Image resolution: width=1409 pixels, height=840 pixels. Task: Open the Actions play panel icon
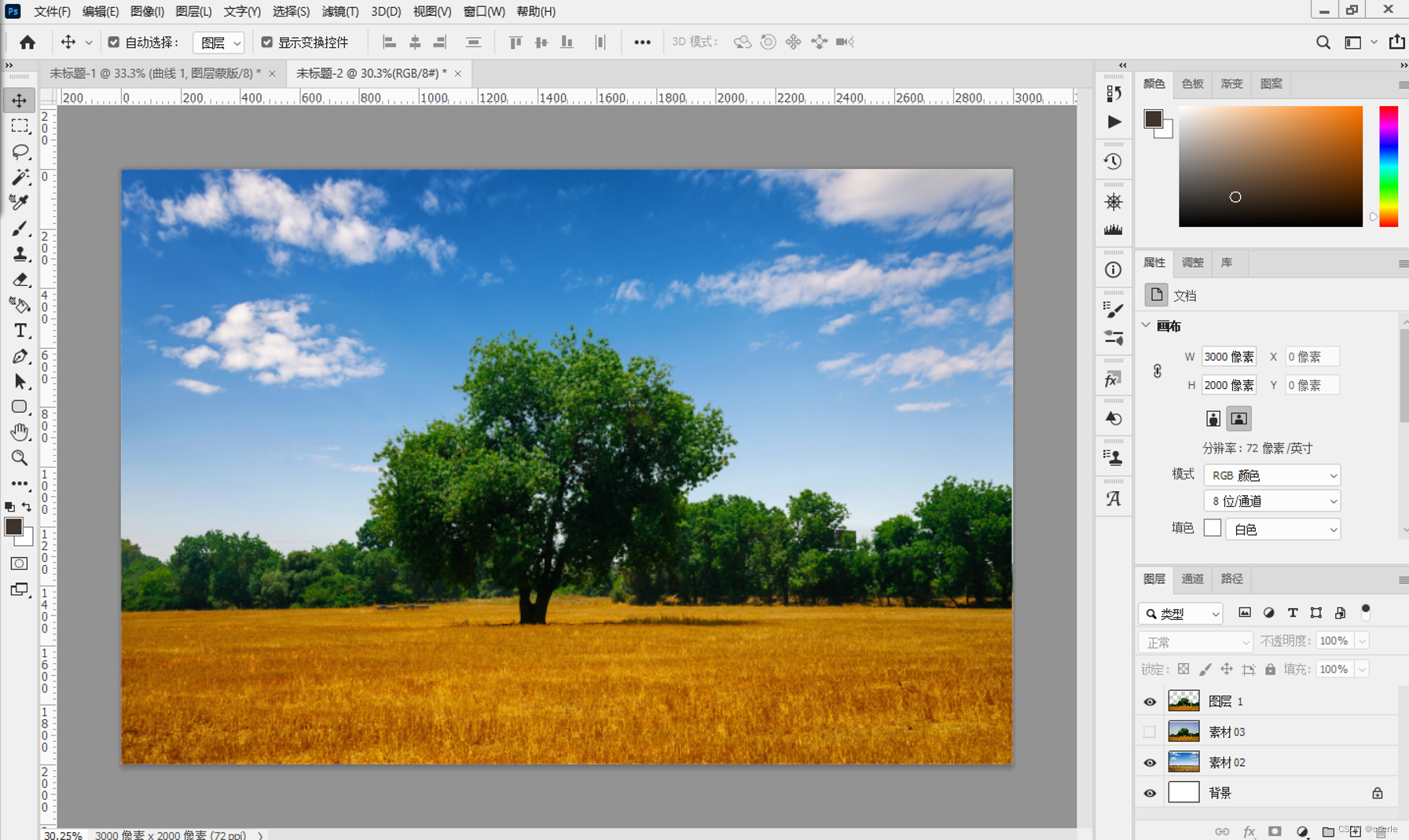click(x=1114, y=122)
